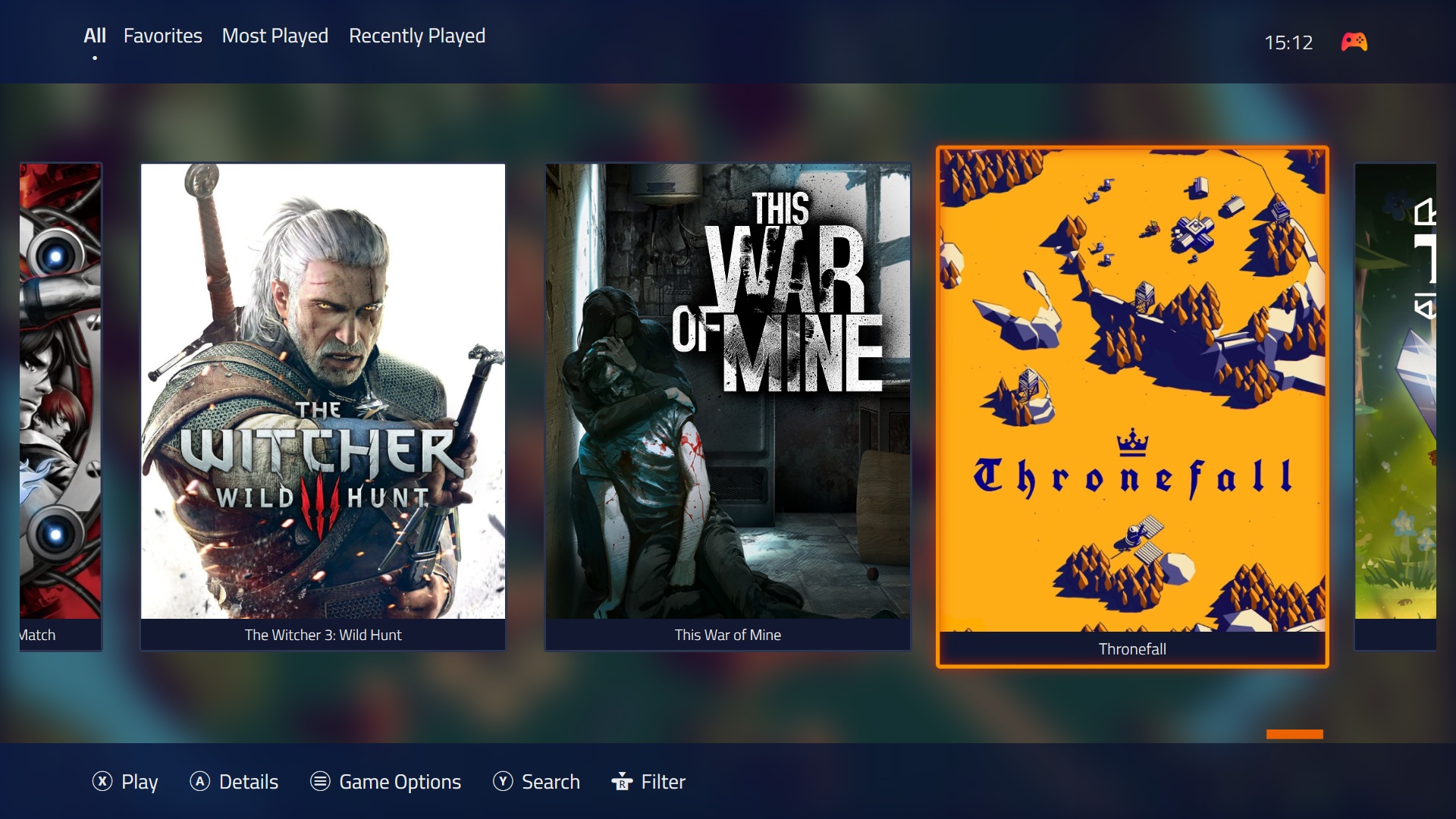Screen dimensions: 1456x819
Task: Open the Most Played tab
Action: (275, 36)
